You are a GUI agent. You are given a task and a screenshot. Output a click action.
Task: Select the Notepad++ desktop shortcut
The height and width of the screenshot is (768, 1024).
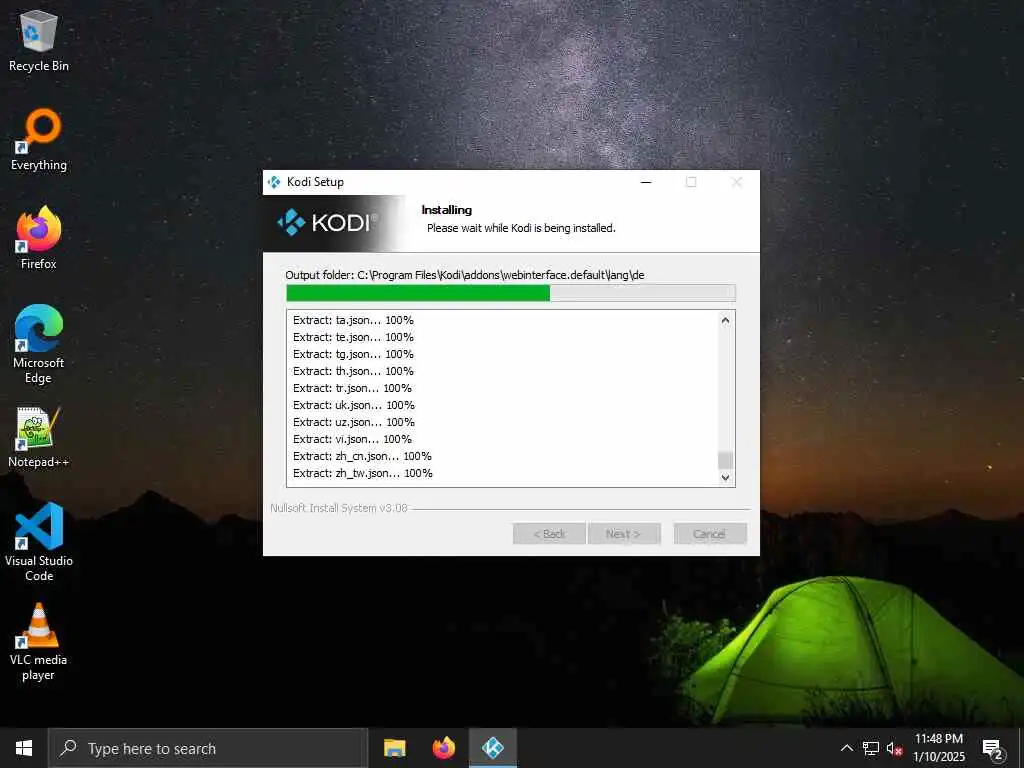pos(39,437)
